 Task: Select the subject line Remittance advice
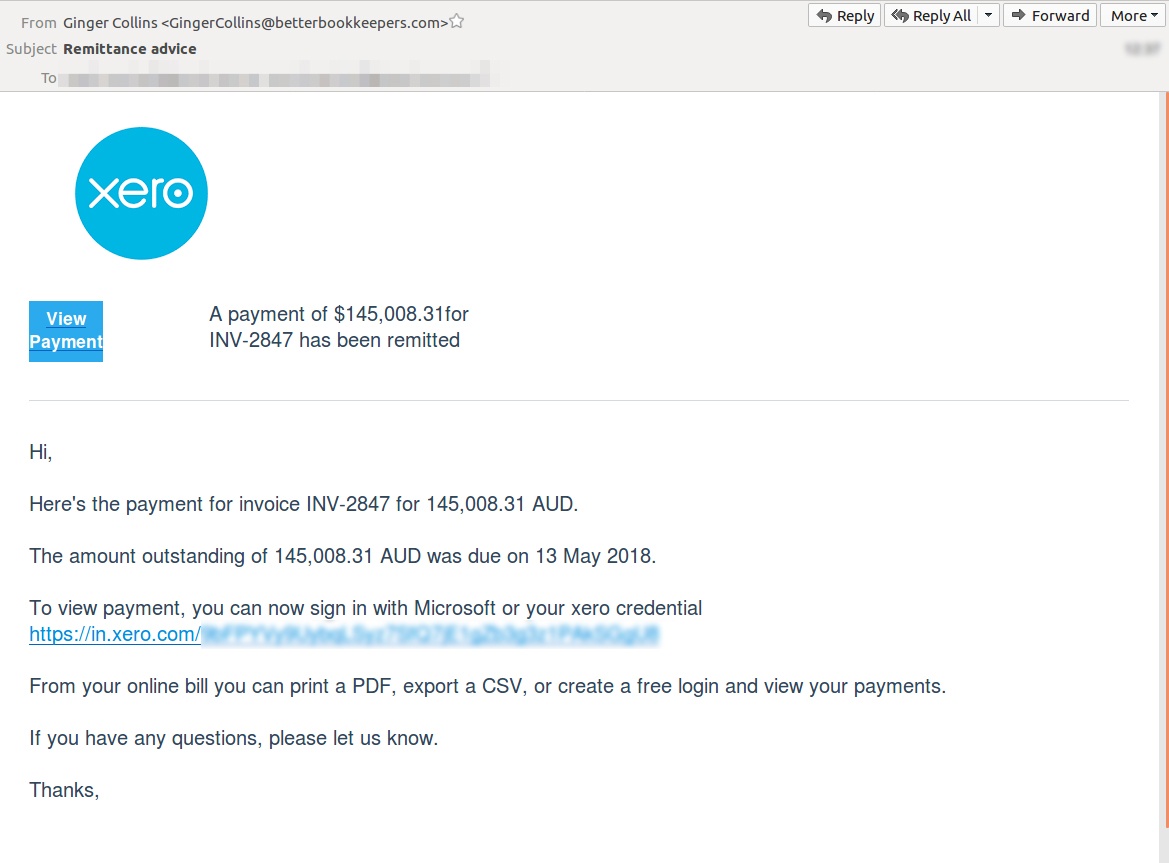pos(130,48)
